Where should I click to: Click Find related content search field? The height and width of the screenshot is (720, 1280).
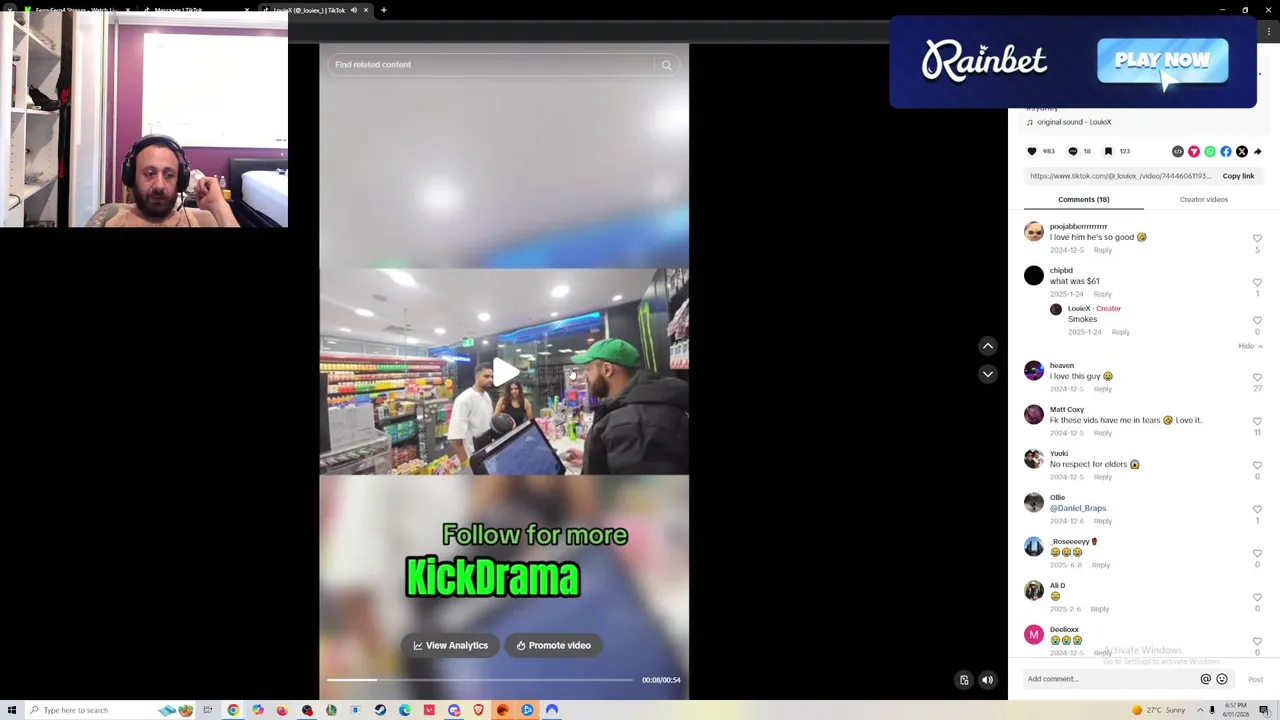click(x=490, y=65)
